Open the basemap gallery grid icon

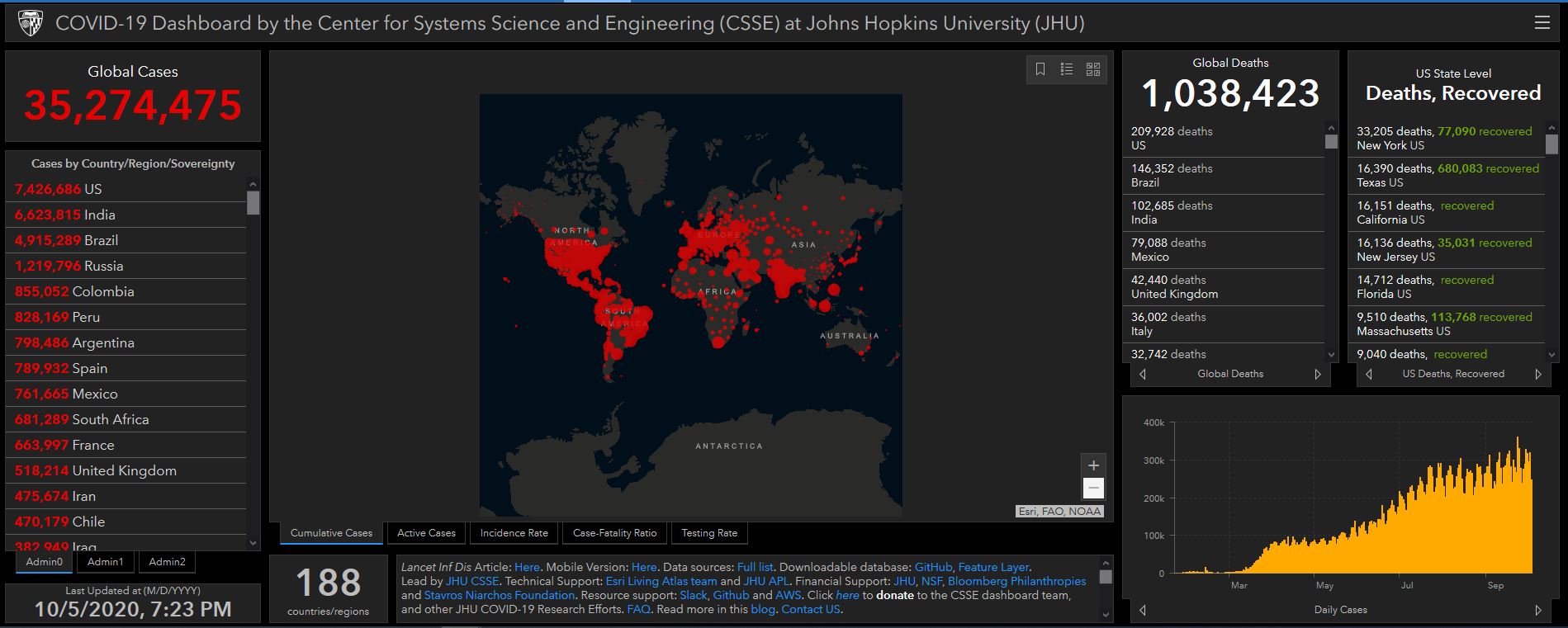pos(1093,69)
